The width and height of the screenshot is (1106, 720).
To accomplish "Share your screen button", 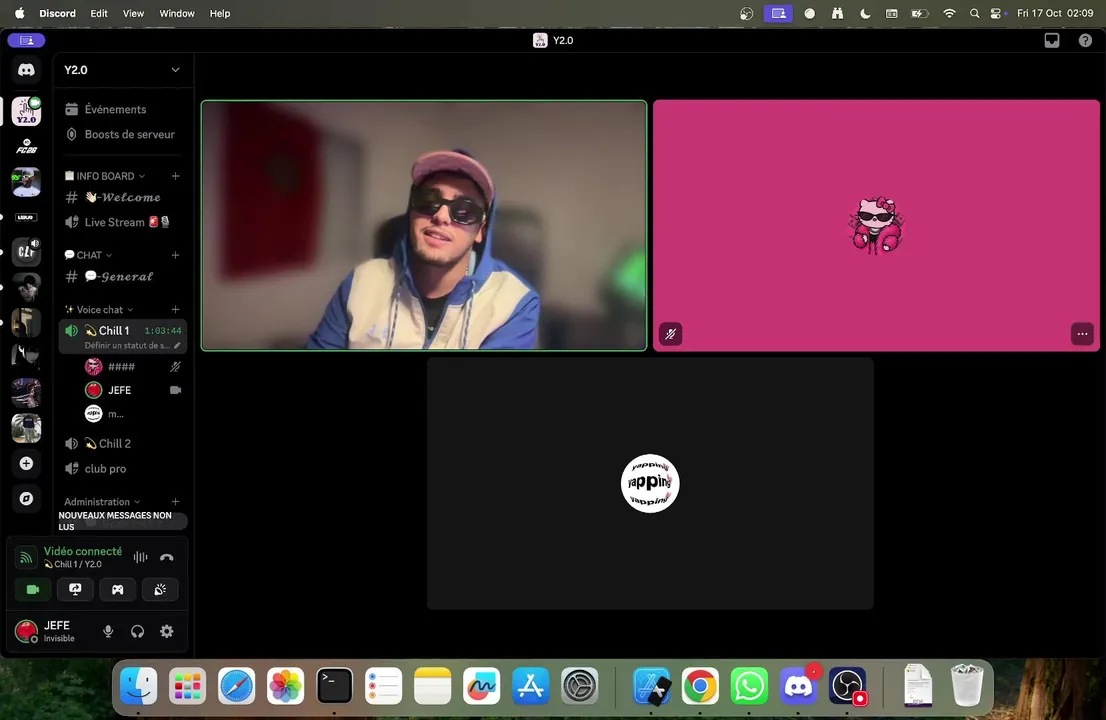I will click(x=75, y=590).
